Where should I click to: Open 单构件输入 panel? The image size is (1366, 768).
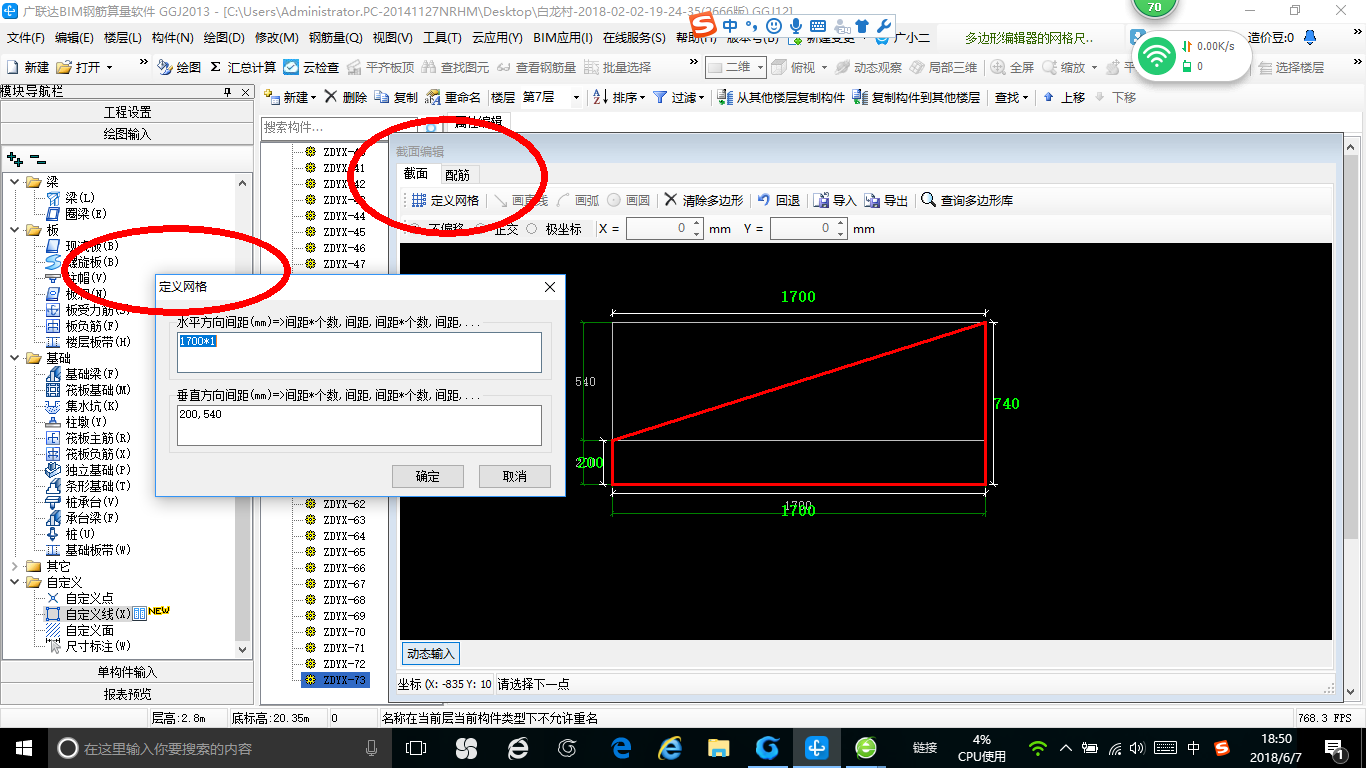pyautogui.click(x=127, y=672)
